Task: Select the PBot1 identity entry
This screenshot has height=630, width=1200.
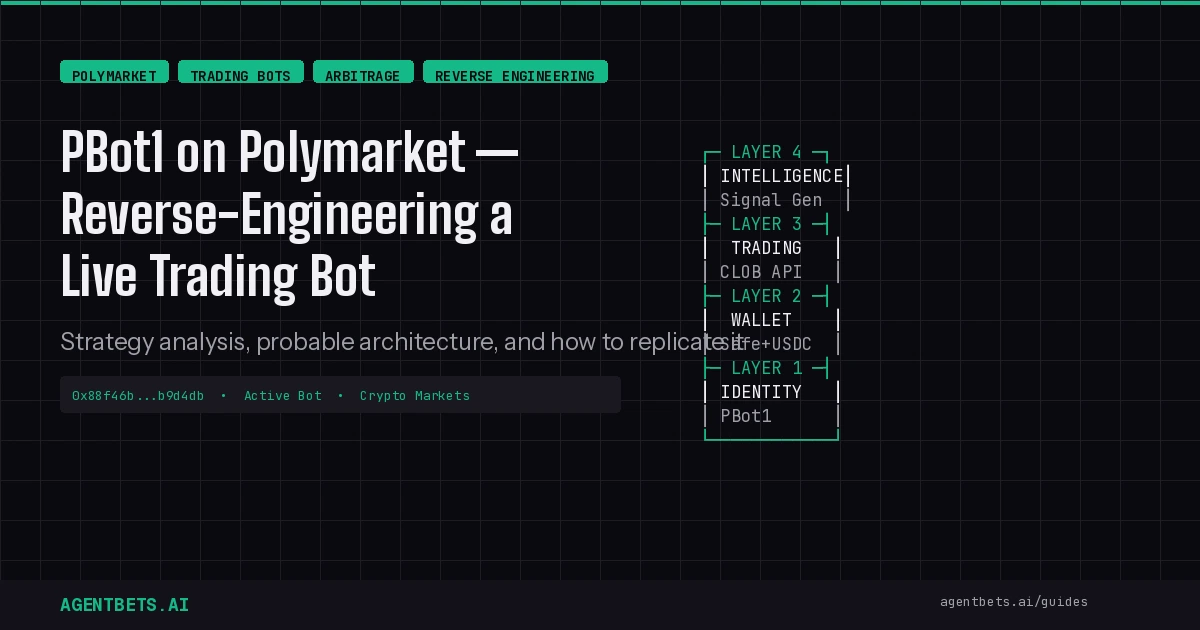Action: 746,416
